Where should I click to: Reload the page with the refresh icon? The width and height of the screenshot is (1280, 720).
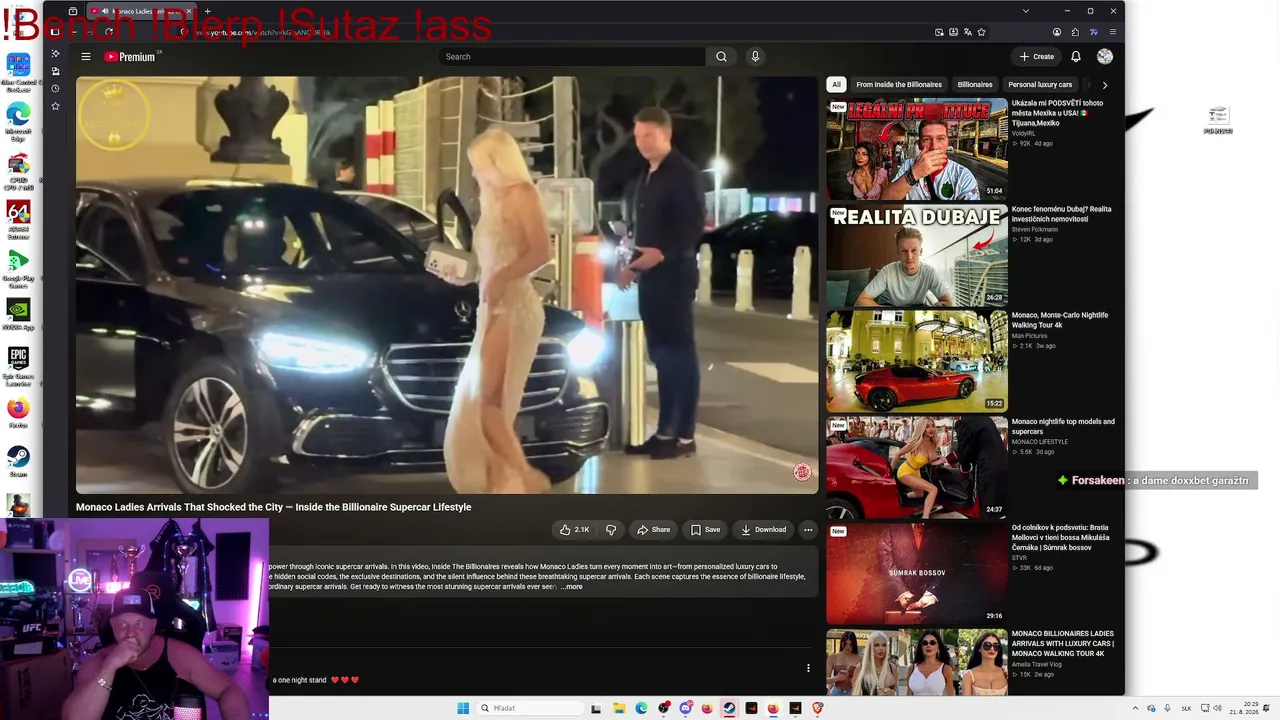pyautogui.click(x=108, y=32)
